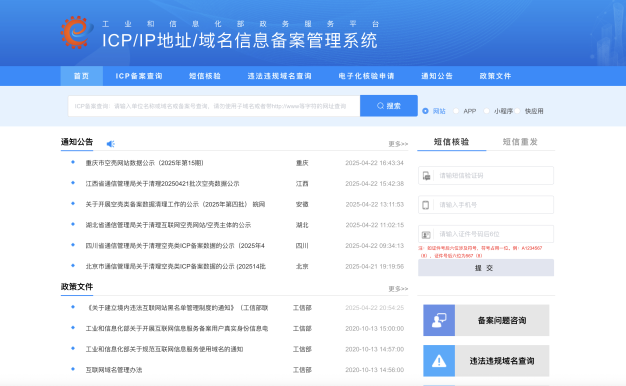
Task: Click 更多>> next to 通知公告 heading
Action: tap(398, 144)
